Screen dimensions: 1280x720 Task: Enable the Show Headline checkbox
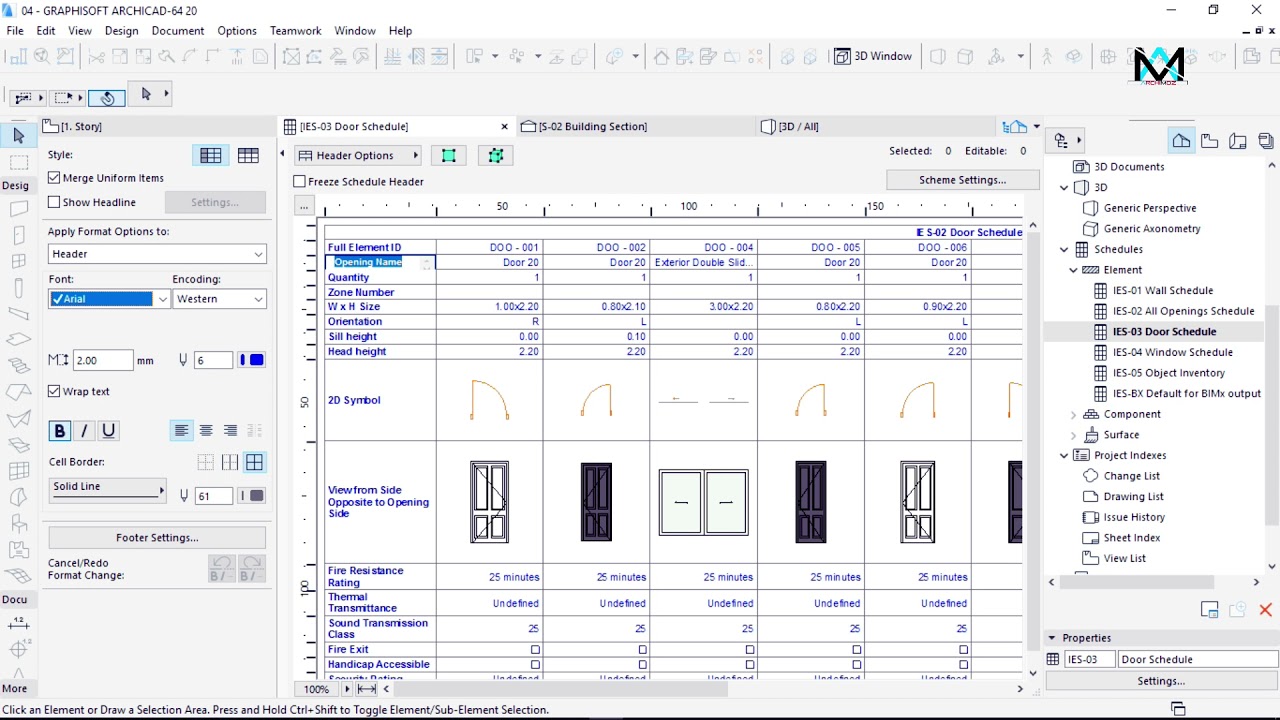coord(55,202)
